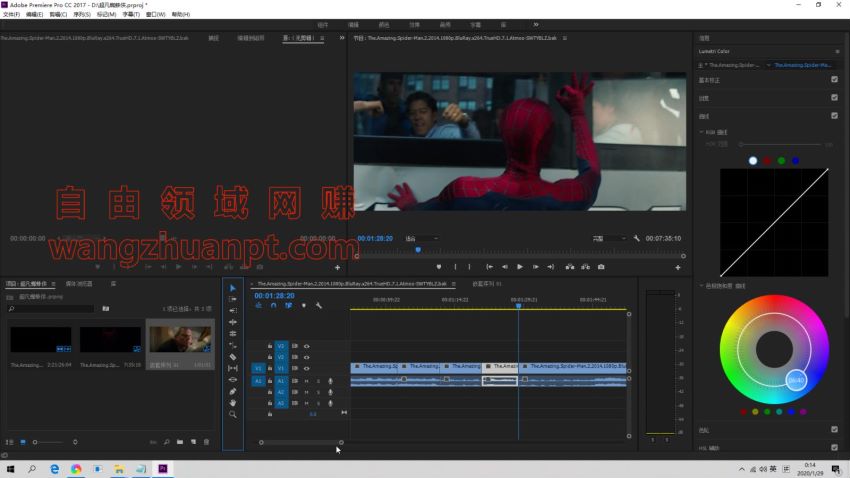The height and width of the screenshot is (478, 850).
Task: Toggle lock on A1 track
Action: pos(270,381)
